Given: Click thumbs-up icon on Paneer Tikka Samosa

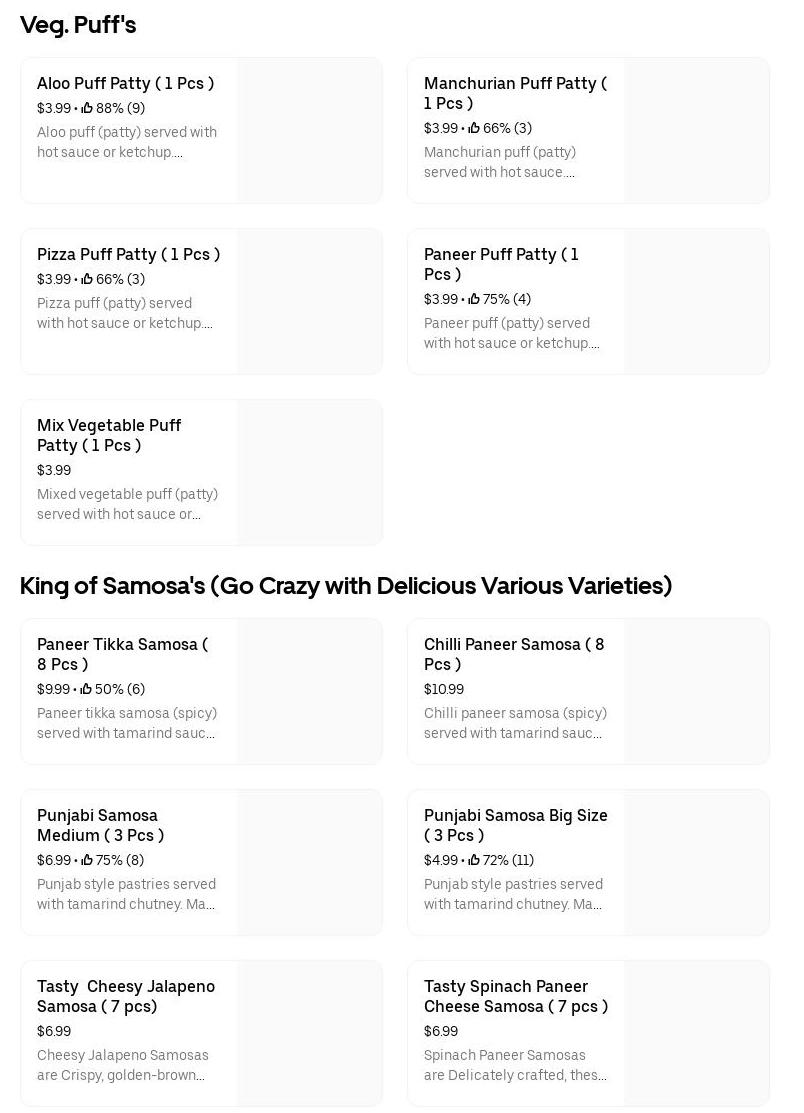Looking at the screenshot, I should [86, 689].
